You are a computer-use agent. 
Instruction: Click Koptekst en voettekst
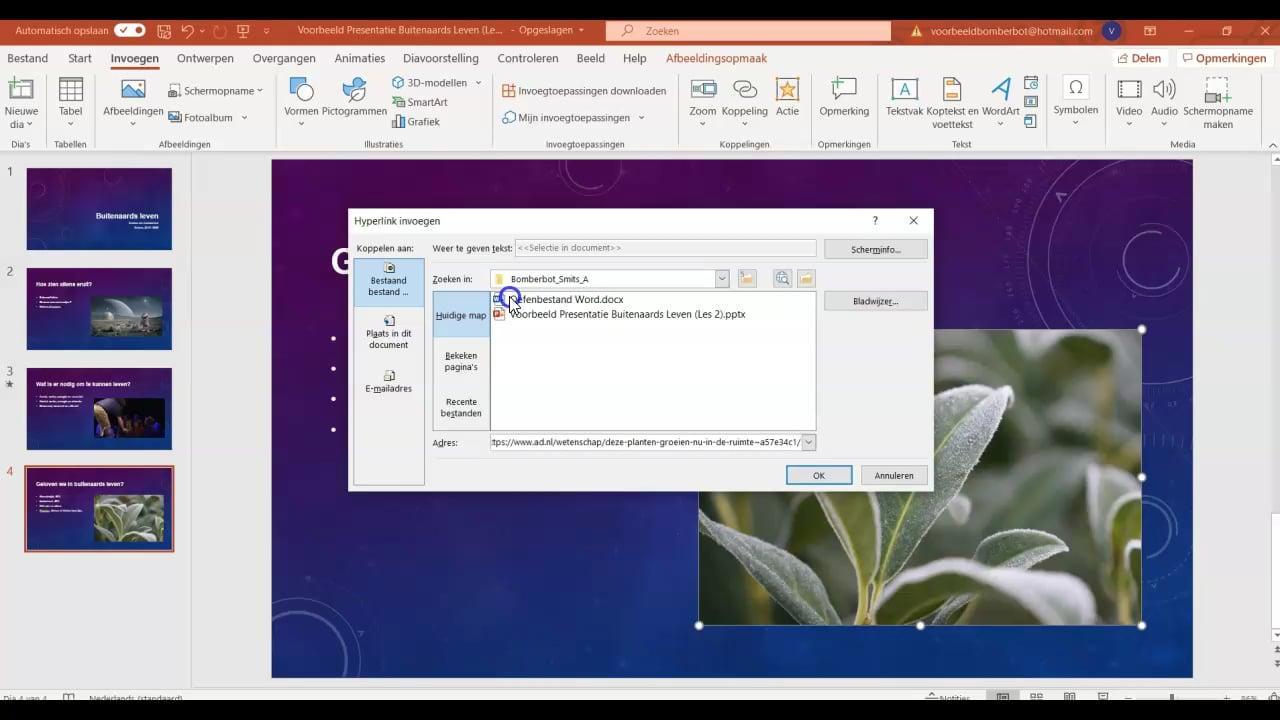[952, 103]
